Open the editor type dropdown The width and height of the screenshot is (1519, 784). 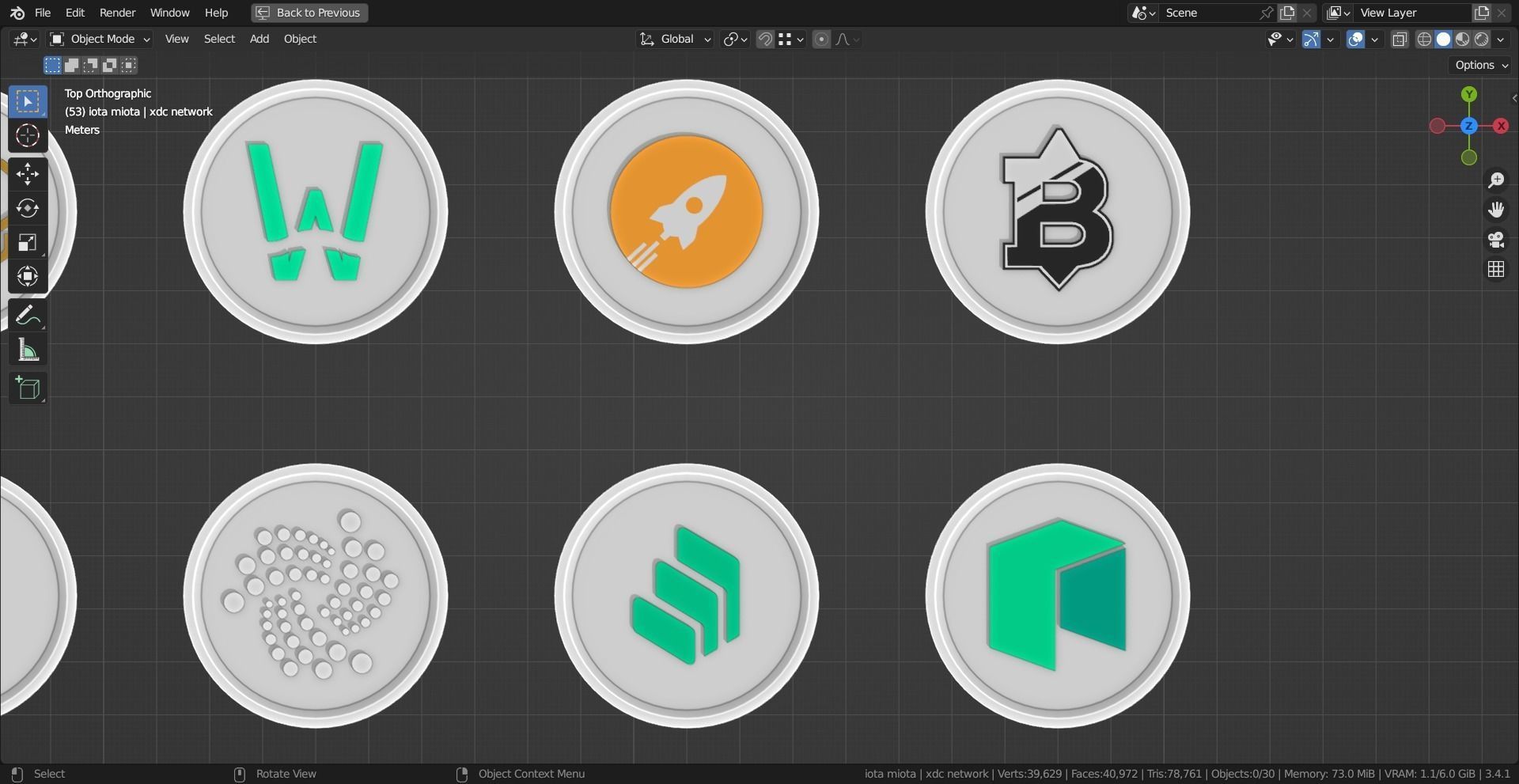pos(25,39)
